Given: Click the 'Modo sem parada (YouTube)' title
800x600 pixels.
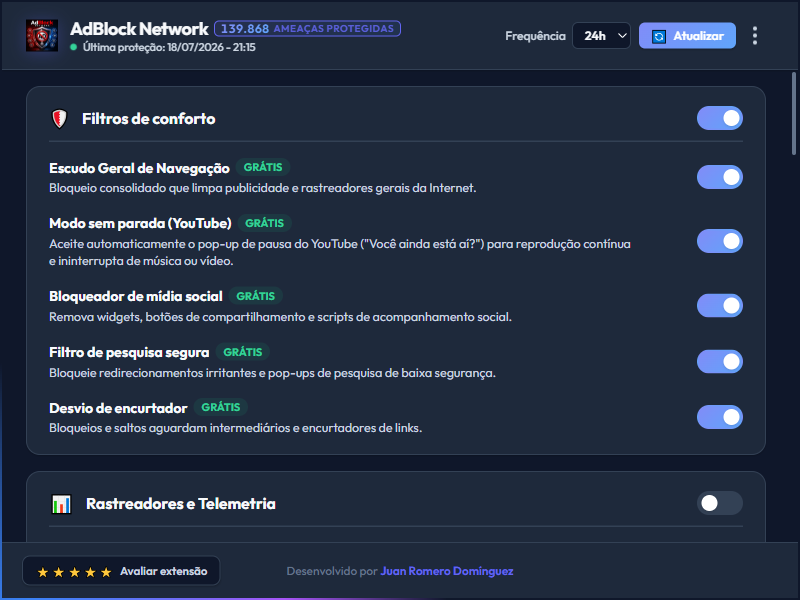Looking at the screenshot, I should (140, 223).
